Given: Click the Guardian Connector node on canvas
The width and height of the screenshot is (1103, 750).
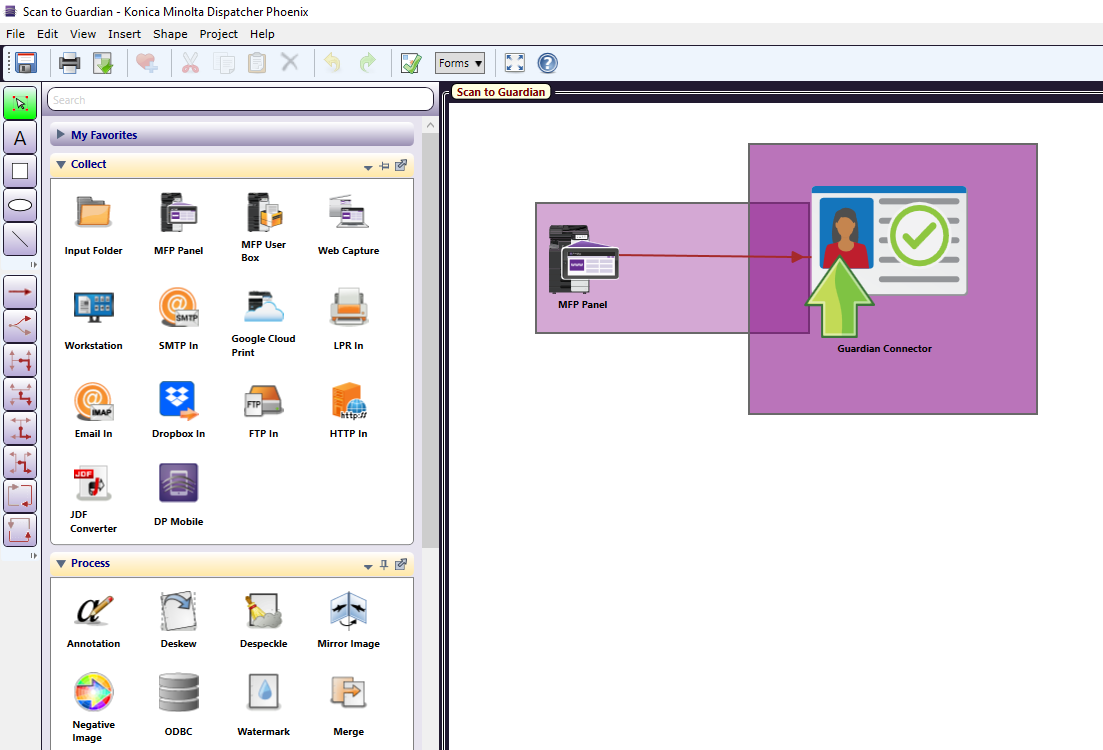Looking at the screenshot, I should pos(885,270).
